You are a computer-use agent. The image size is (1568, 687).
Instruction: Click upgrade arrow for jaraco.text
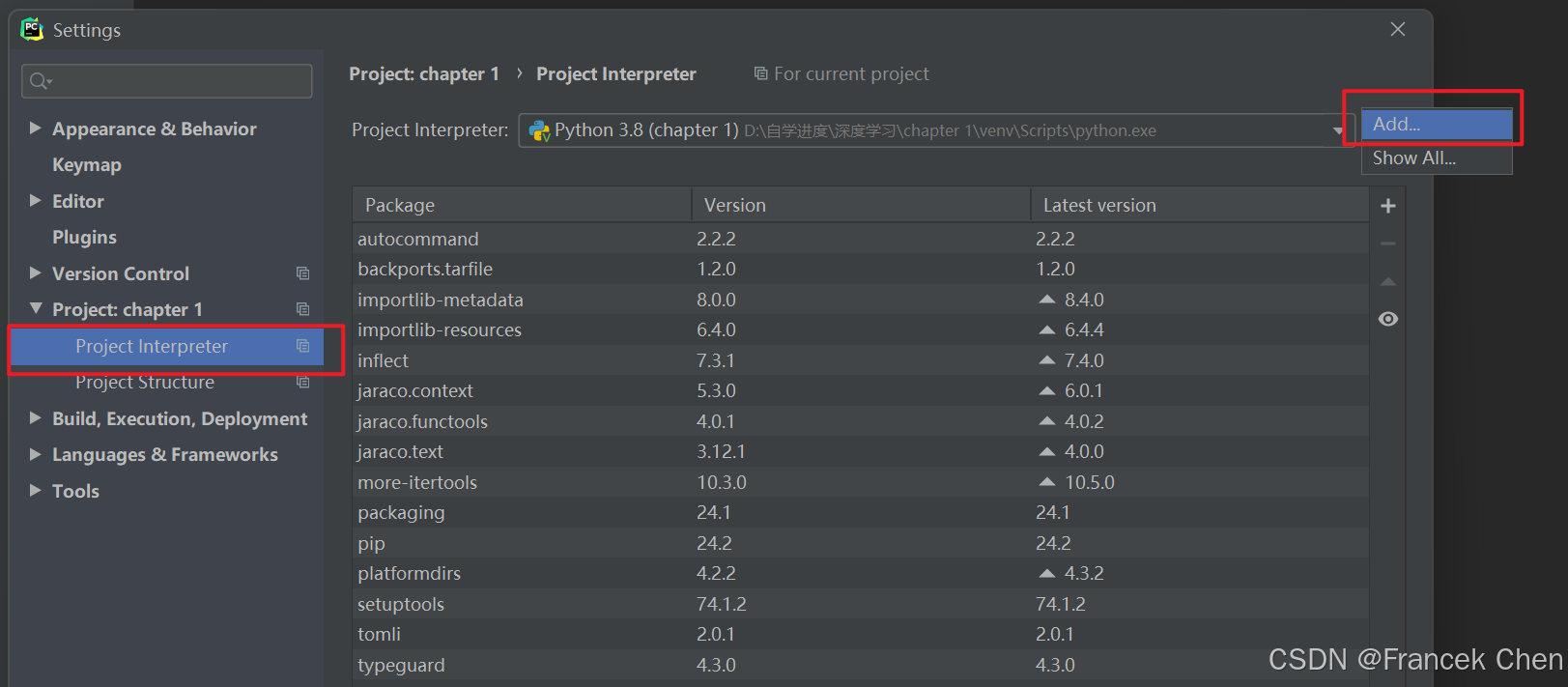point(1046,451)
